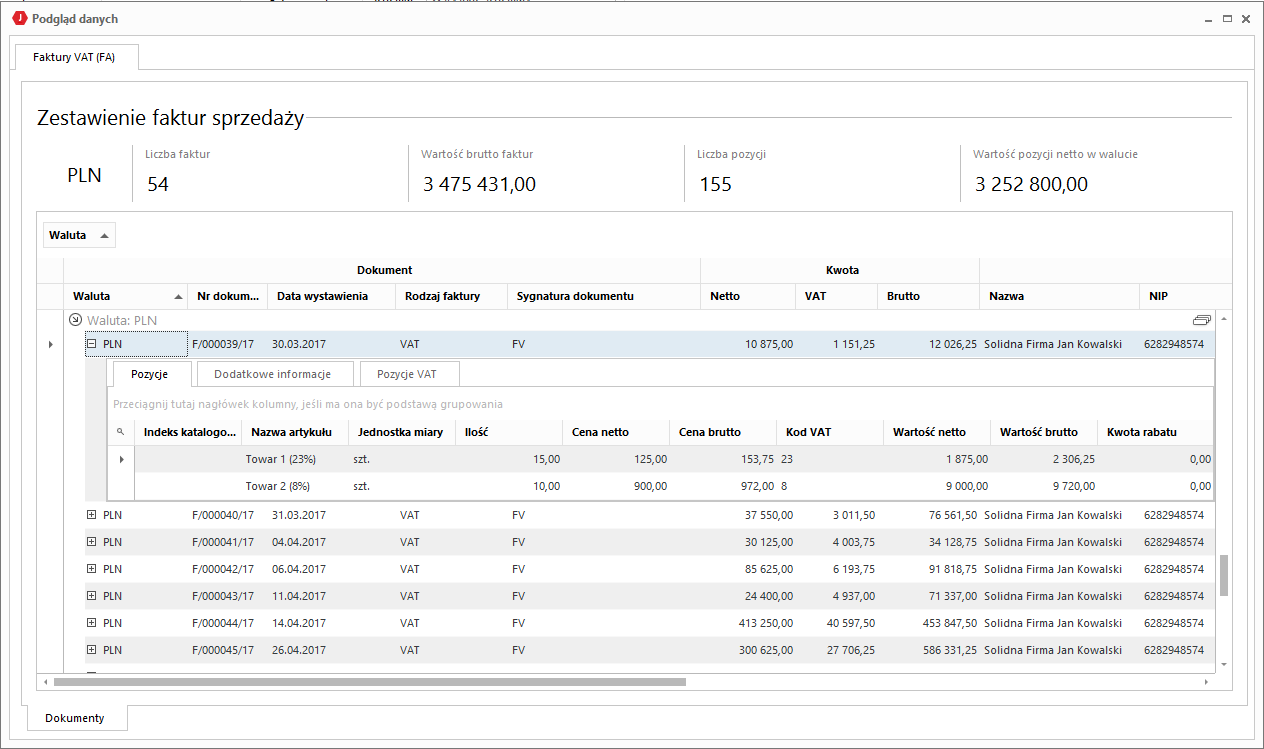
Task: Click the Waluta grouping chip
Action: (x=79, y=235)
